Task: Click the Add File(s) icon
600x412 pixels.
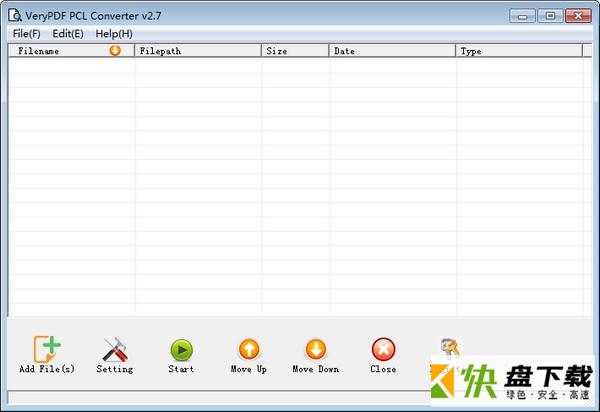Action: tap(47, 349)
